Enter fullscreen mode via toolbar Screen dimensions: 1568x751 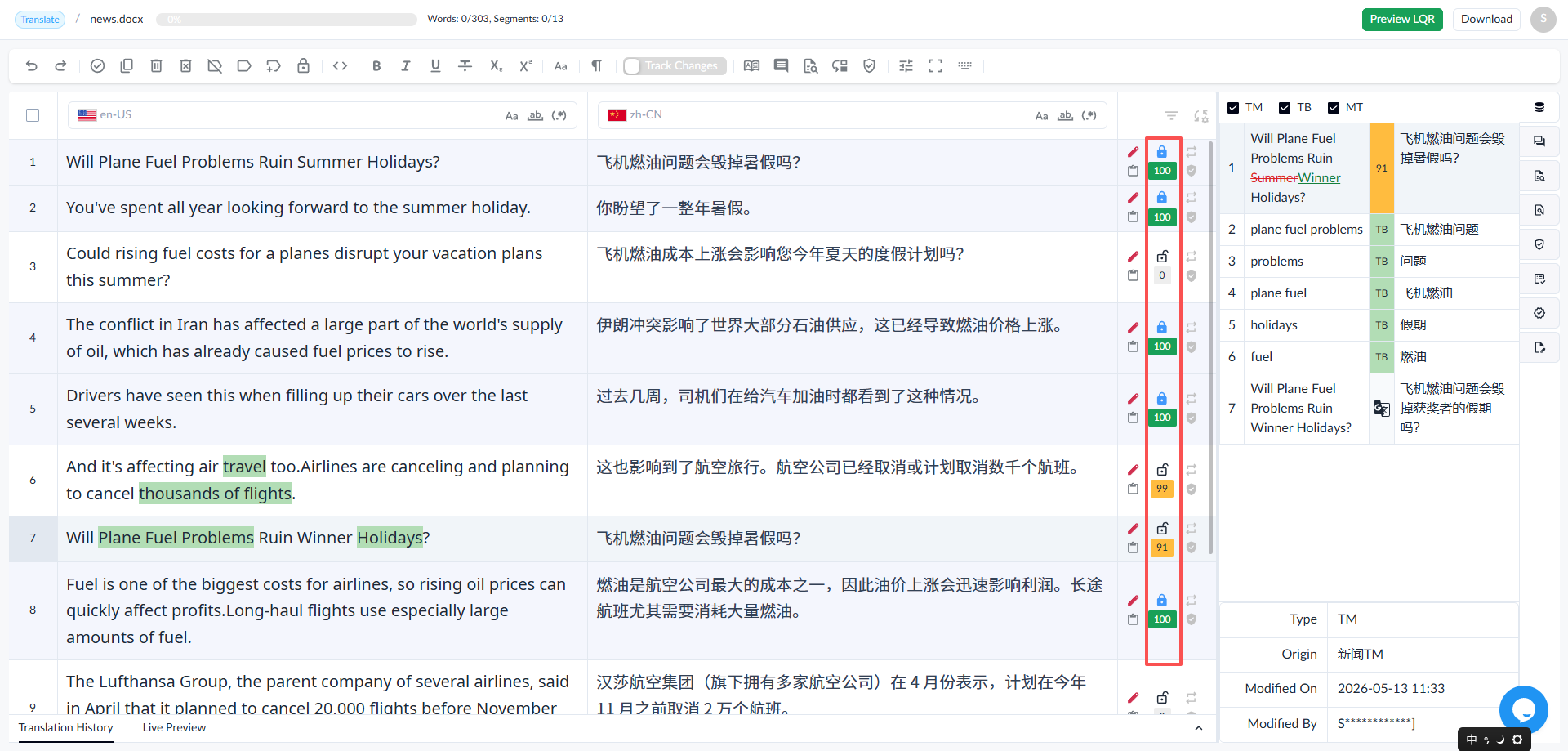pos(935,66)
